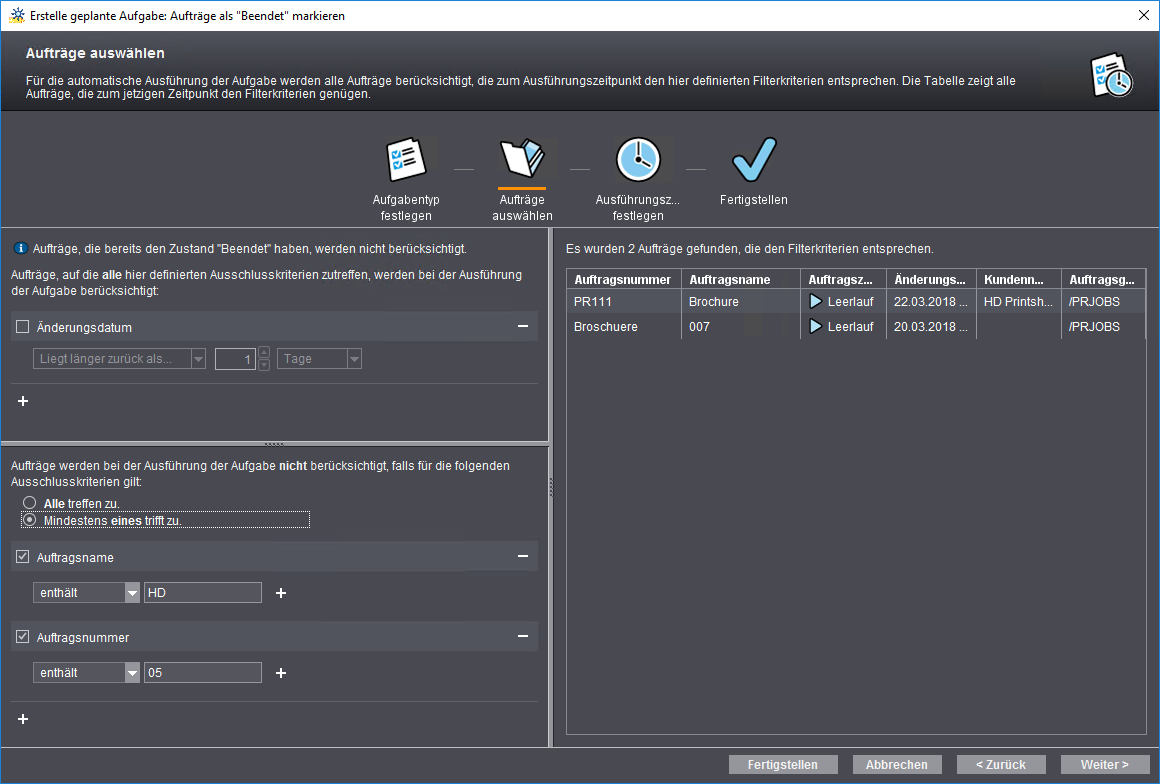Enable the Änderungsdatum checkbox
The image size is (1160, 784).
click(x=23, y=327)
